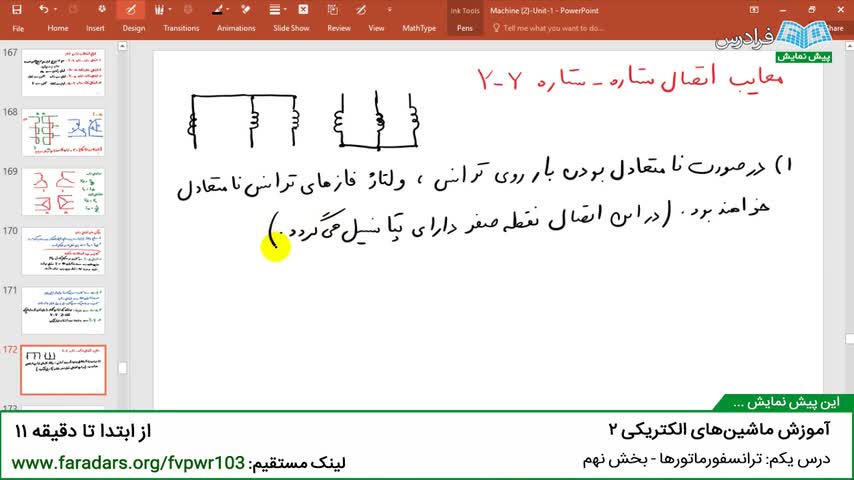Go to the Design ribbon tab
Viewport: 854px width, 480px height.
pyautogui.click(x=133, y=28)
